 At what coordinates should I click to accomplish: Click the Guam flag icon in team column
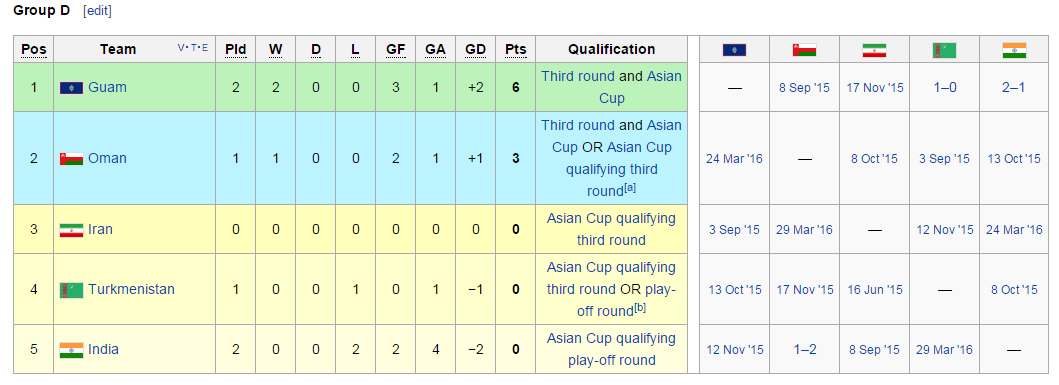[x=72, y=88]
